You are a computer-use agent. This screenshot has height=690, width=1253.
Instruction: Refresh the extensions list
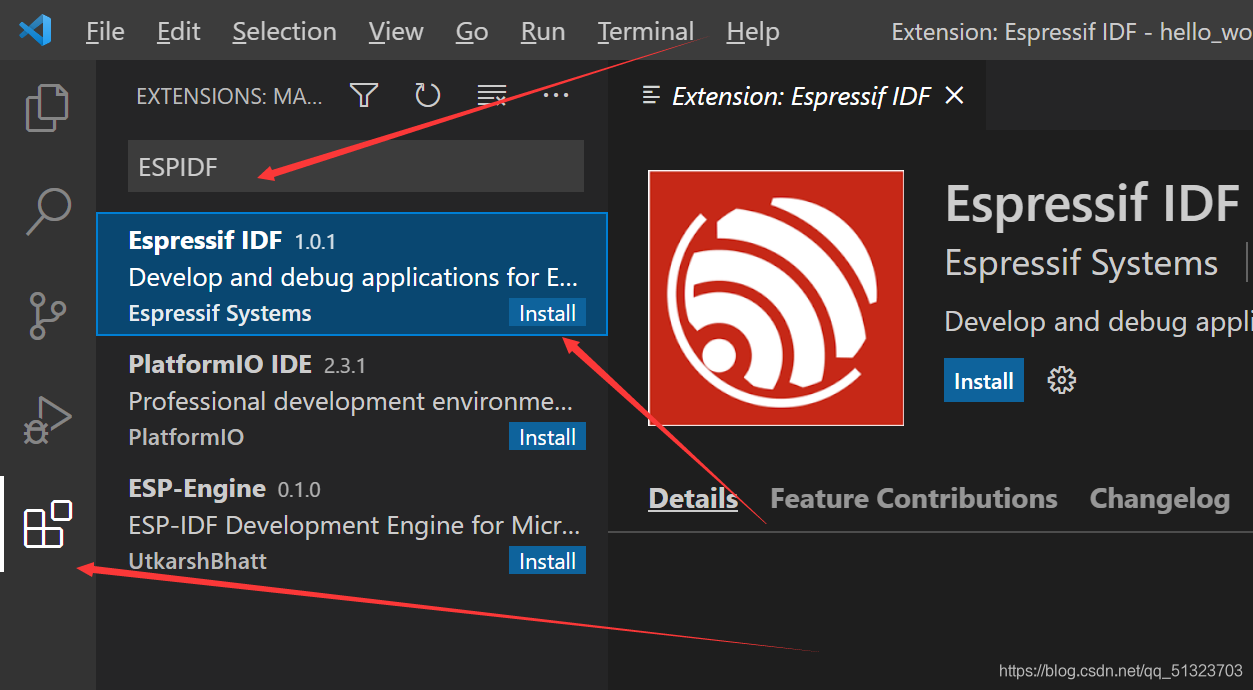pos(428,96)
